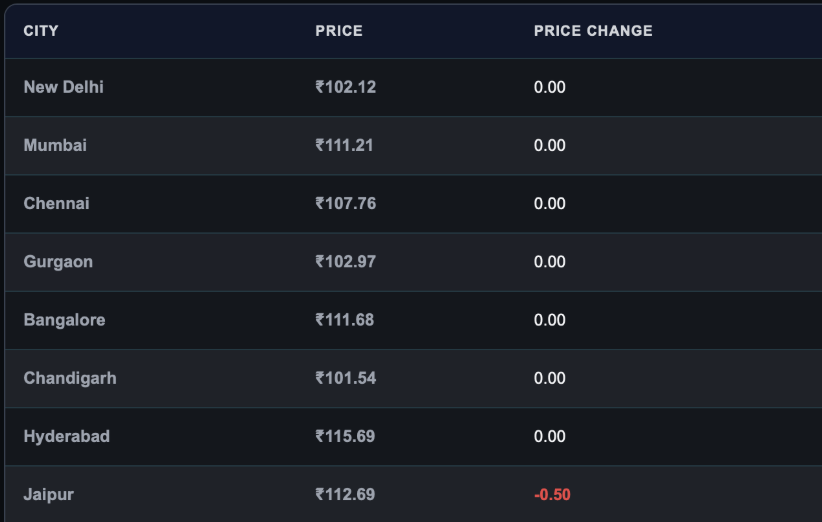The width and height of the screenshot is (822, 522).
Task: Click the ₹102.97 Gurgaon price
Action: tap(345, 262)
